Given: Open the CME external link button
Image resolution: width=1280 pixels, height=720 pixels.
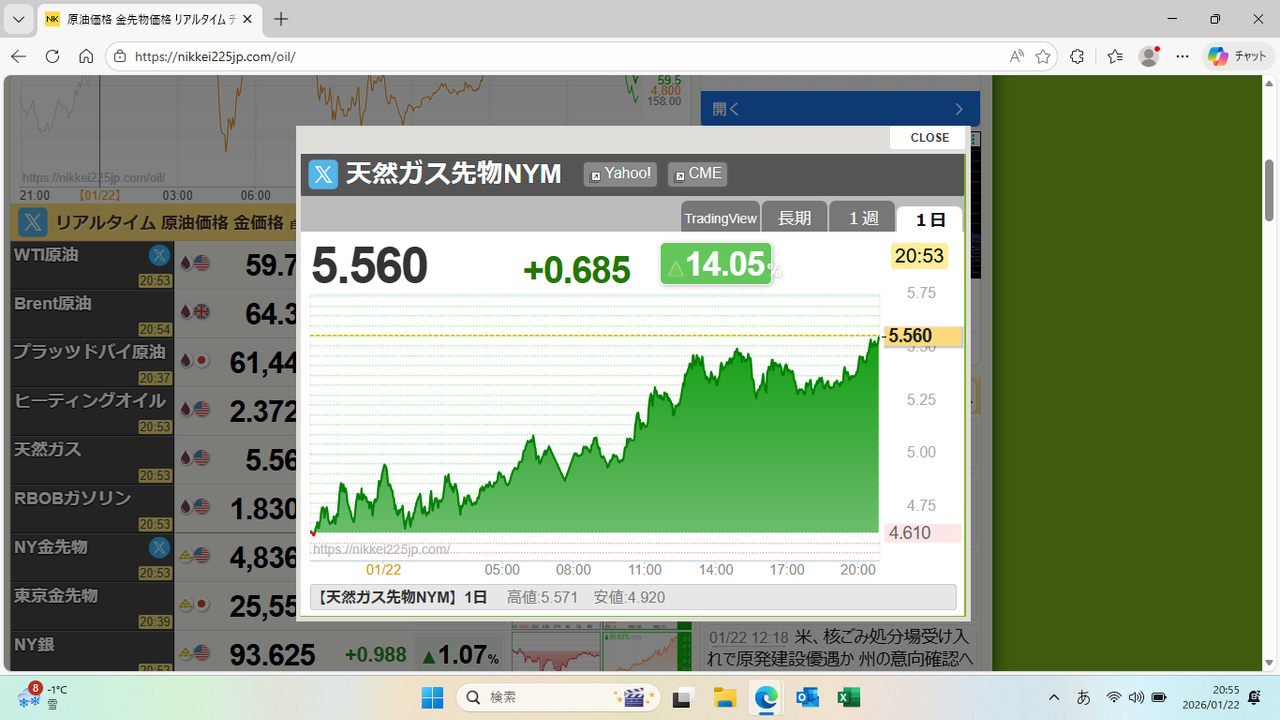Looking at the screenshot, I should pyautogui.click(x=697, y=174).
